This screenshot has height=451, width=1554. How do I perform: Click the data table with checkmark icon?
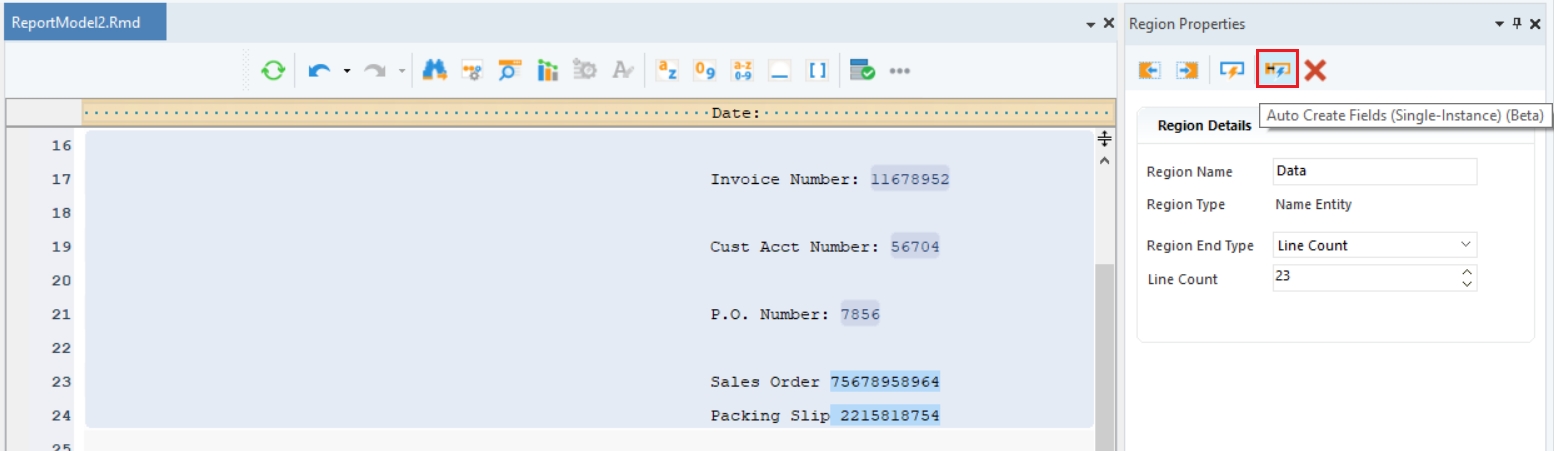coord(862,71)
